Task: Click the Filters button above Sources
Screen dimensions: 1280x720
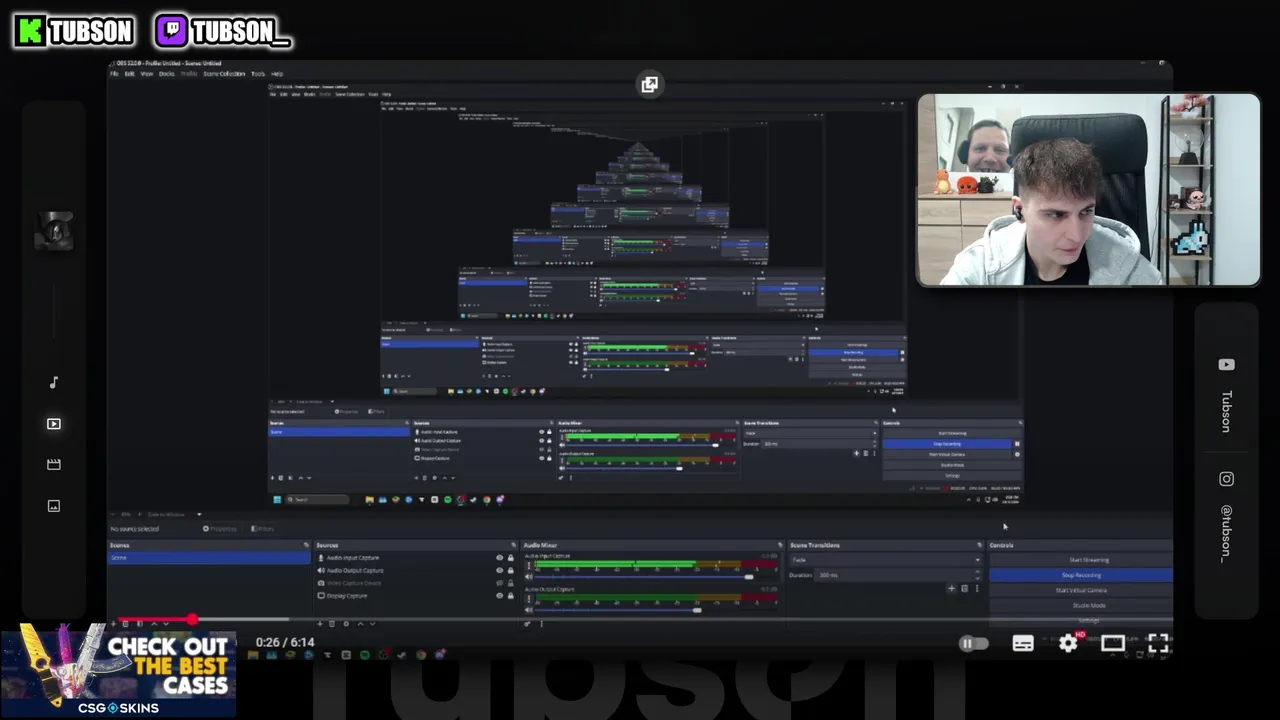Action: click(x=263, y=529)
